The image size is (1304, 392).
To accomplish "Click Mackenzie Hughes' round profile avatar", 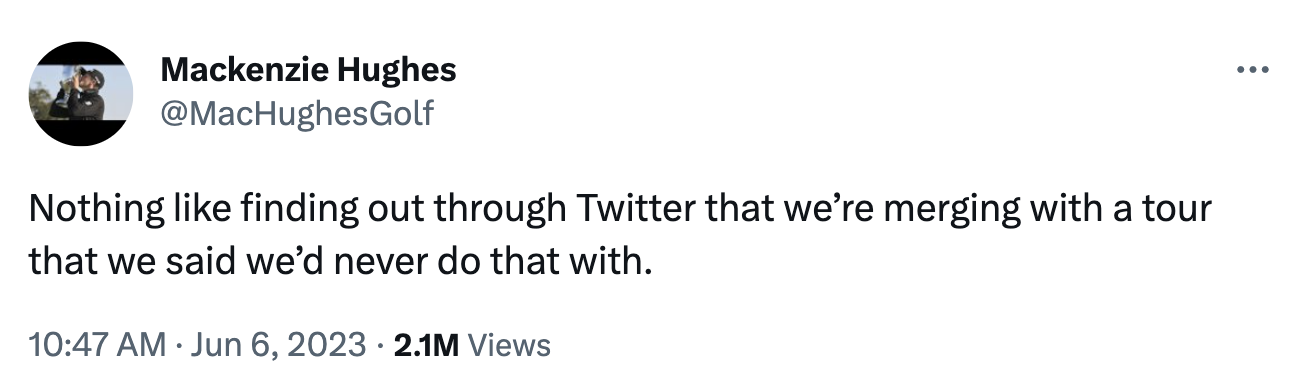I will (x=81, y=94).
